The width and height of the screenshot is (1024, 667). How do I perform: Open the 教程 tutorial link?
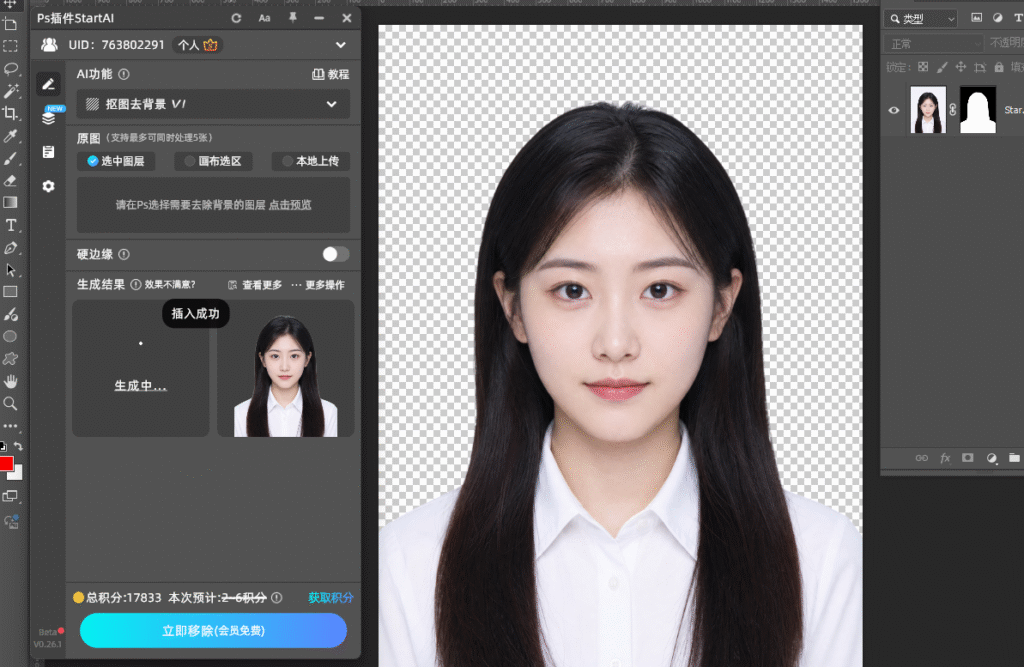tap(331, 74)
